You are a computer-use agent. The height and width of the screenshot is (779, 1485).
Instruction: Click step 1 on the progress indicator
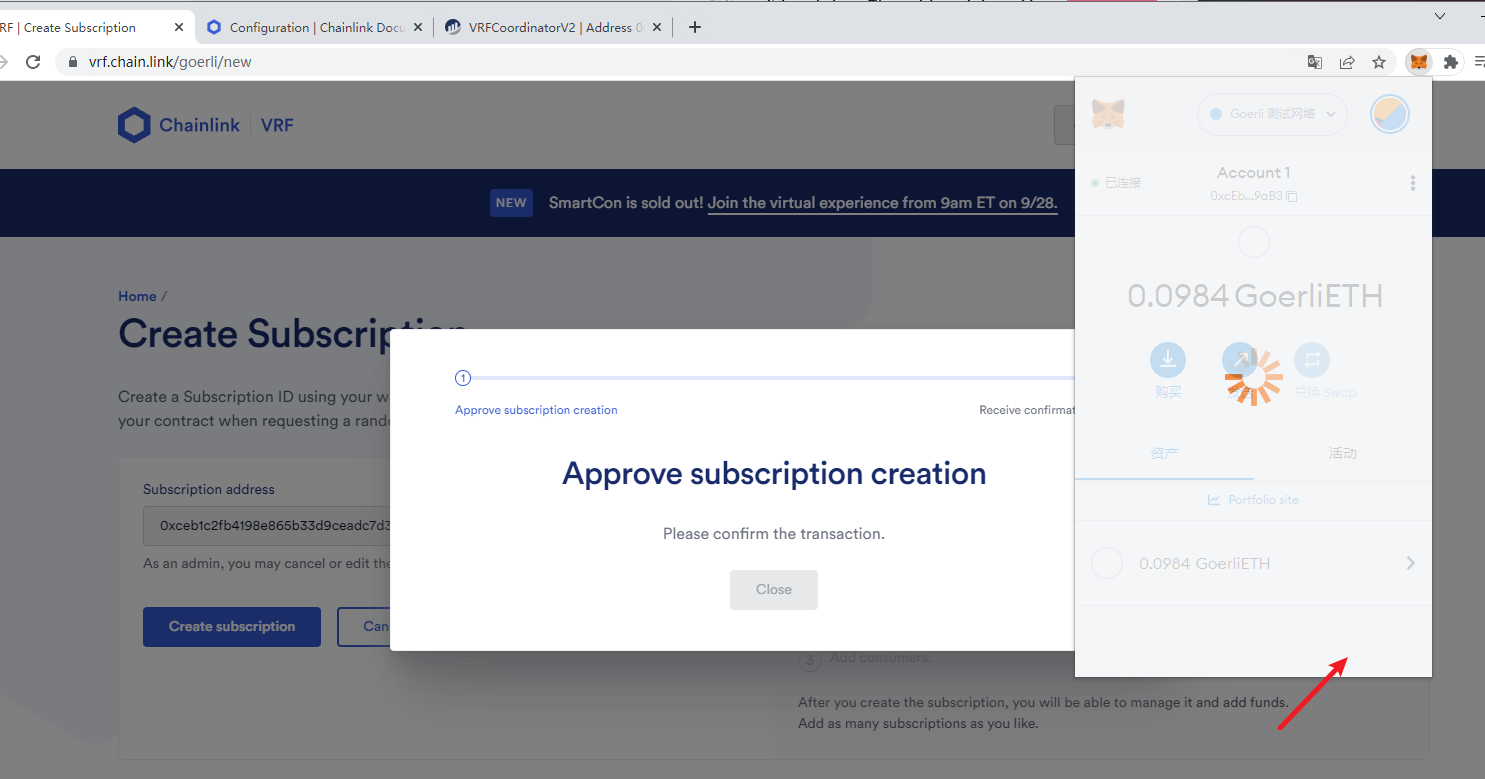[462, 378]
